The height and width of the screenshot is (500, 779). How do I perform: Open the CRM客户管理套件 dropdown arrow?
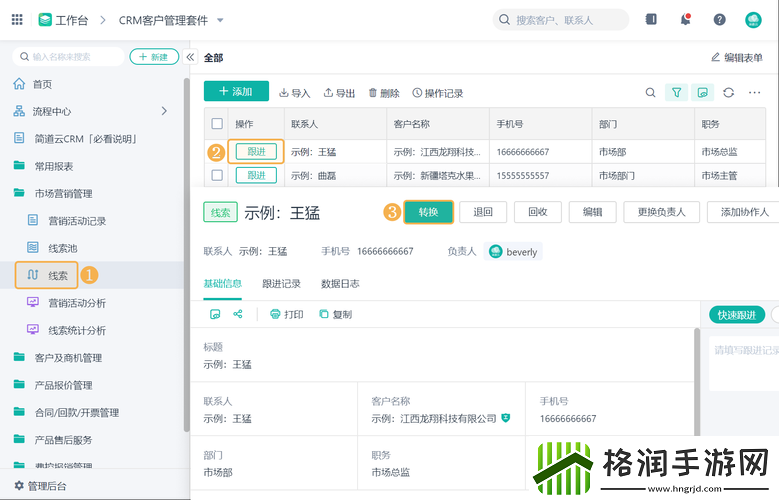click(220, 20)
